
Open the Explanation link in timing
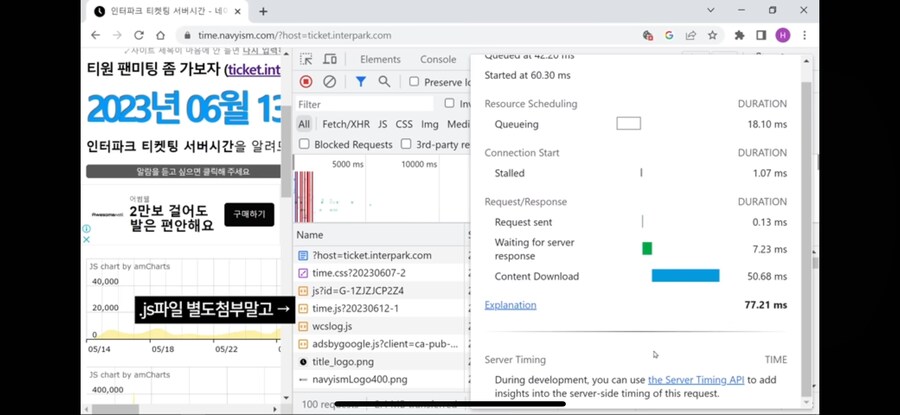pyautogui.click(x=510, y=305)
